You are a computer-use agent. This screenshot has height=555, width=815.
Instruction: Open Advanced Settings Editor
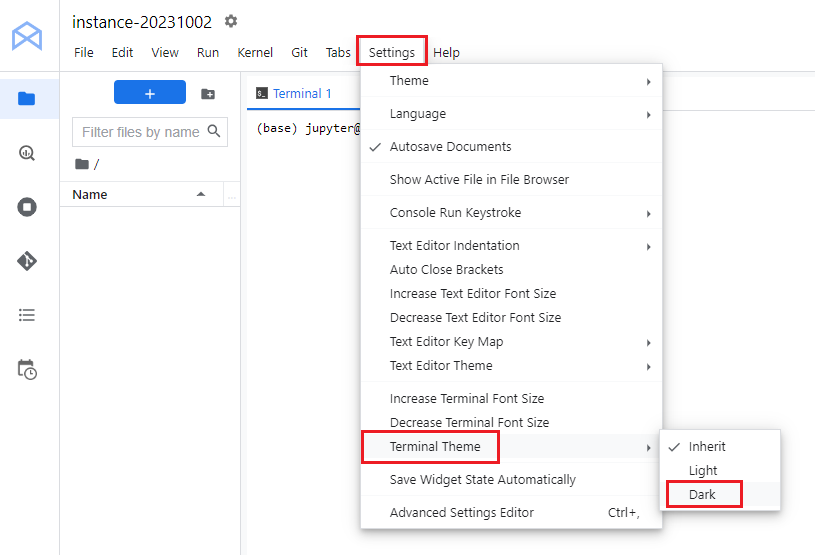[x=462, y=513]
